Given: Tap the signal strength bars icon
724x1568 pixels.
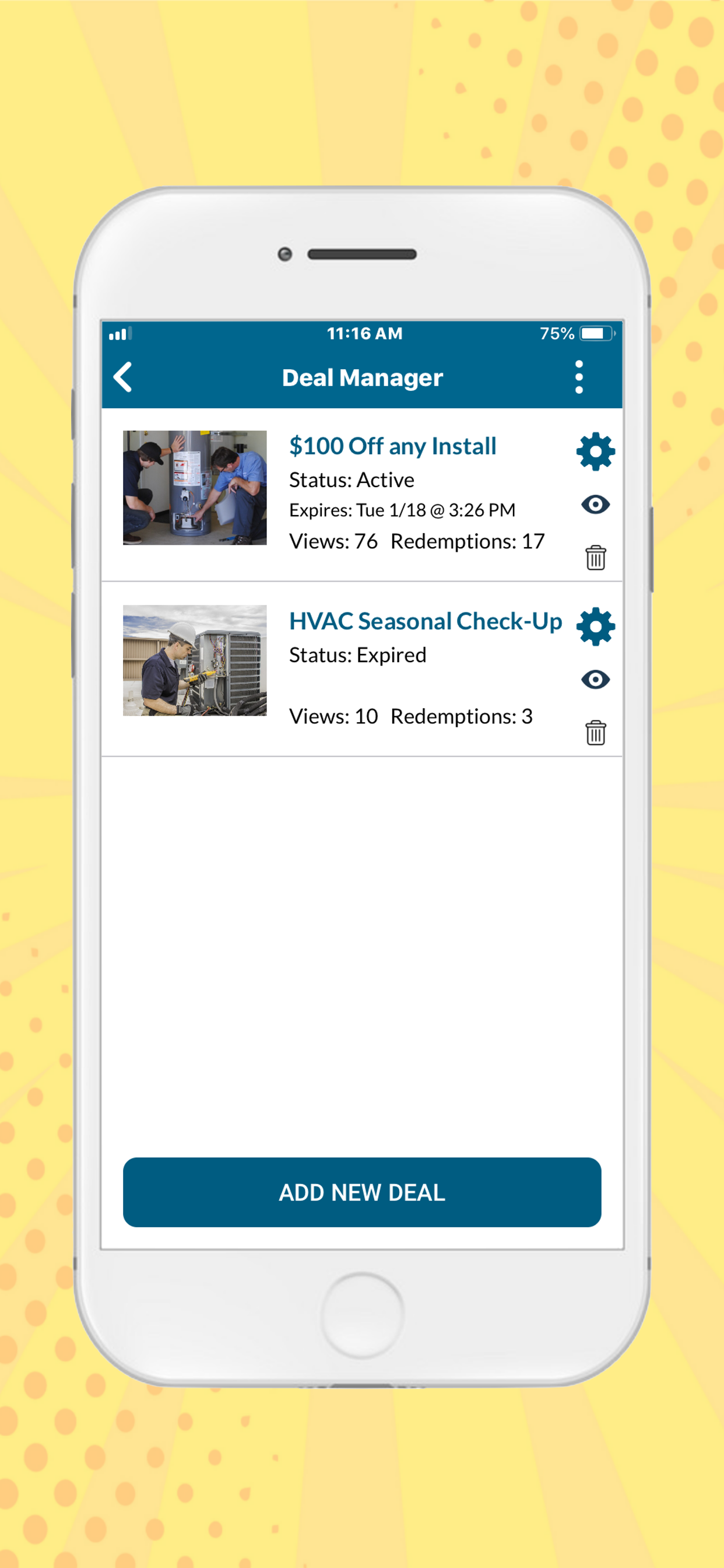Looking at the screenshot, I should click(x=121, y=333).
